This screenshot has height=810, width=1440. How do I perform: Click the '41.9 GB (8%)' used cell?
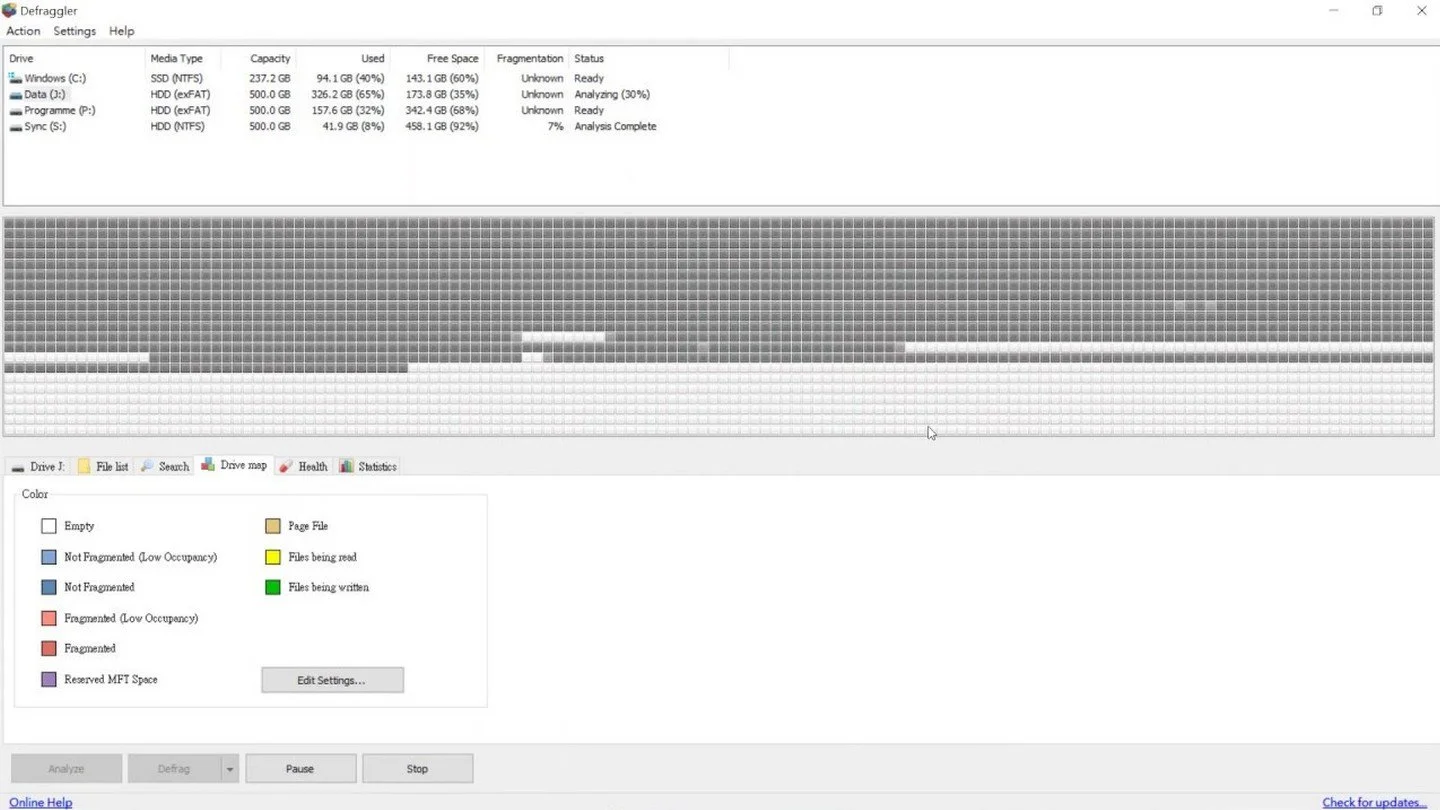[353, 126]
